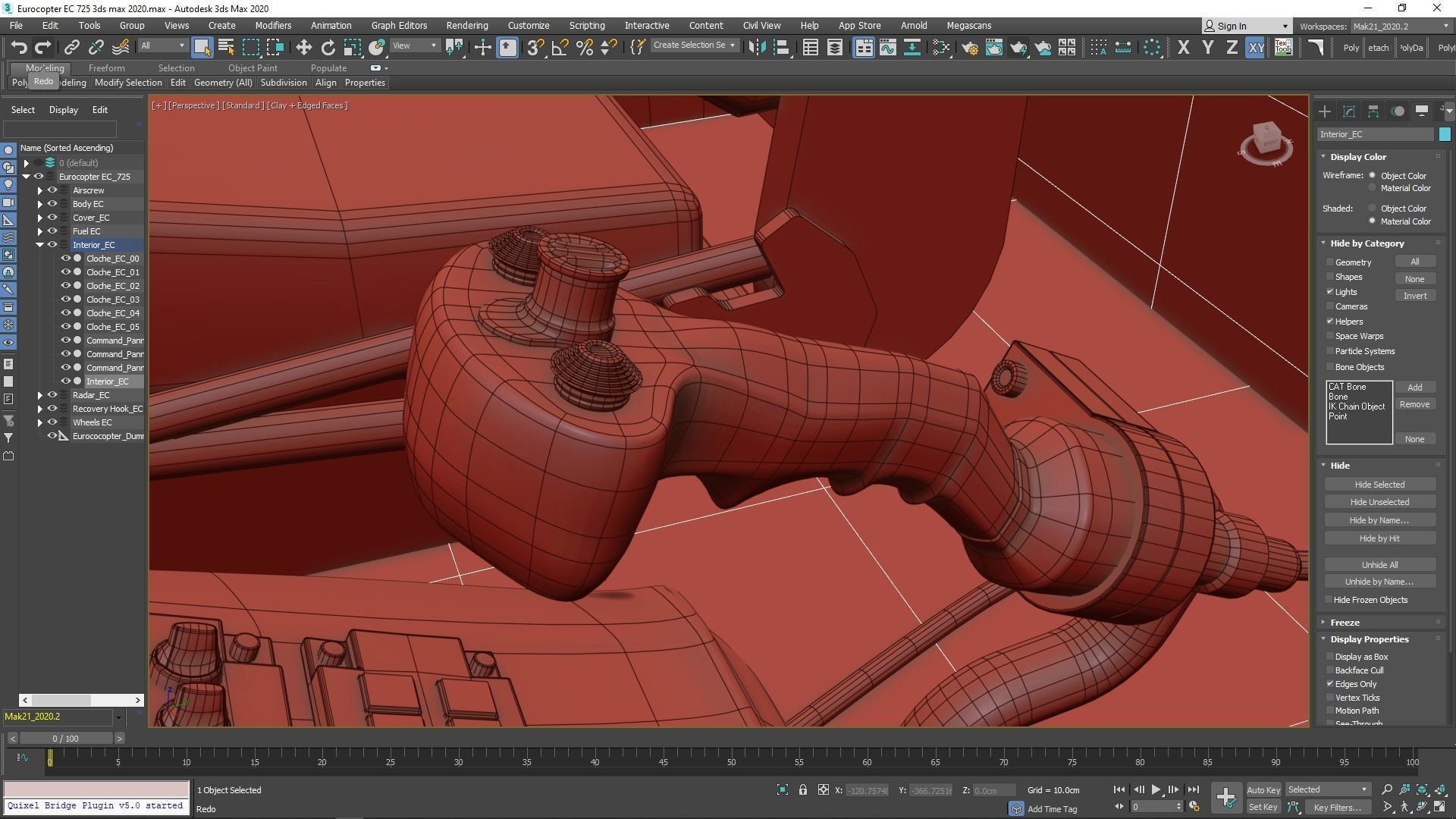Open the Workspaces dropdown

pyautogui.click(x=1400, y=26)
